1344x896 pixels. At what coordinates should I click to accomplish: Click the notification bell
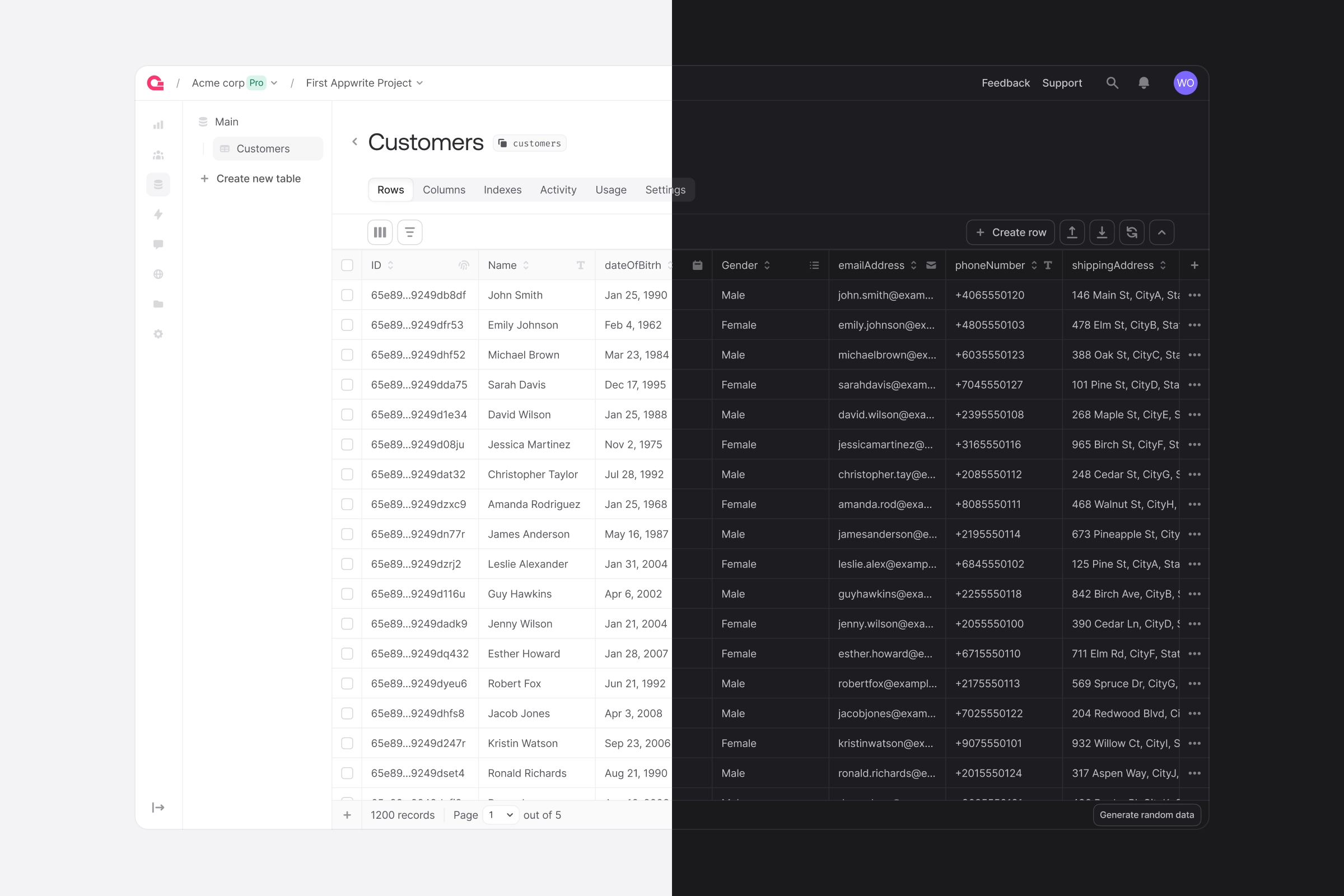(x=1144, y=83)
